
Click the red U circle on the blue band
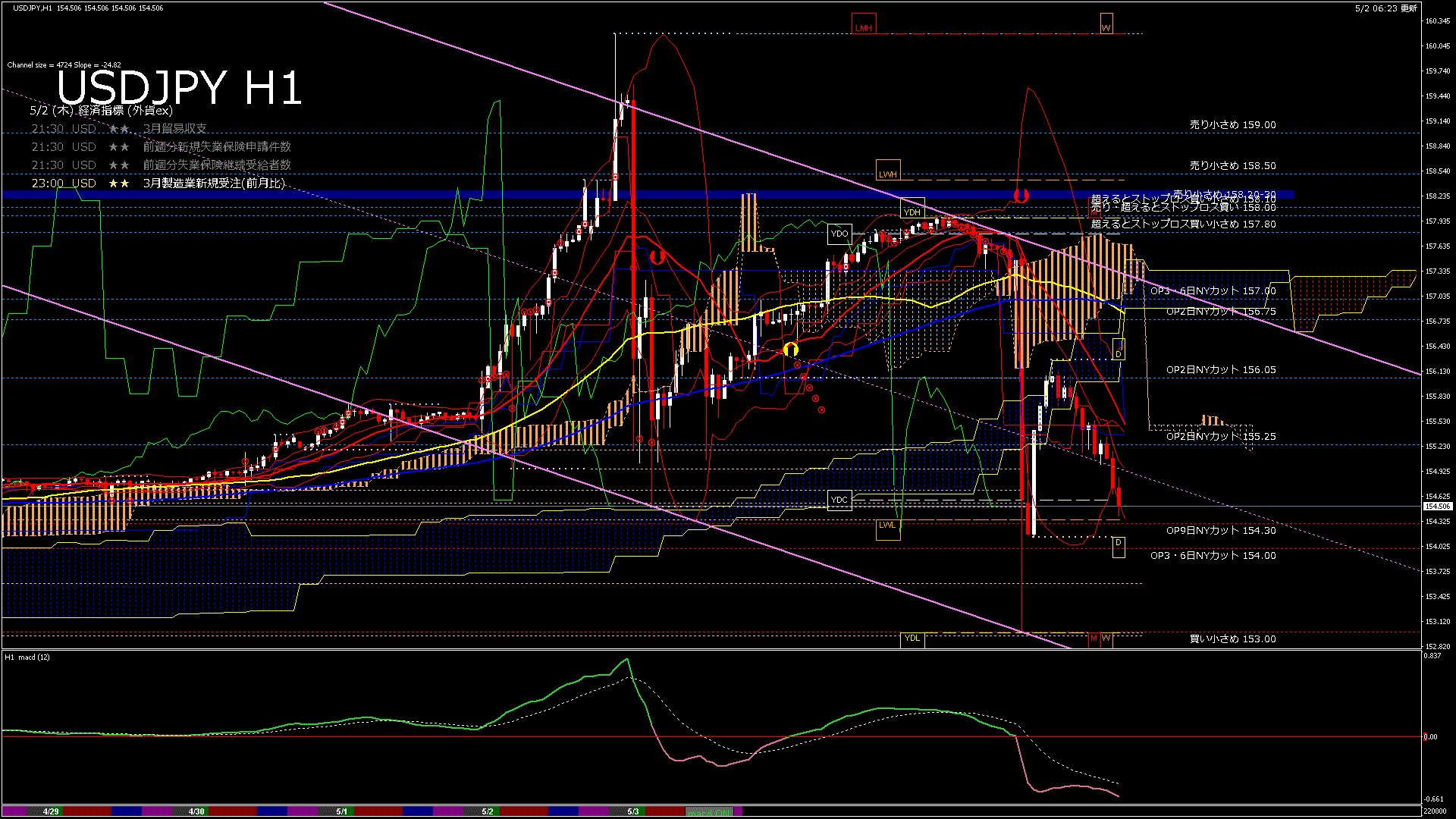[1021, 196]
